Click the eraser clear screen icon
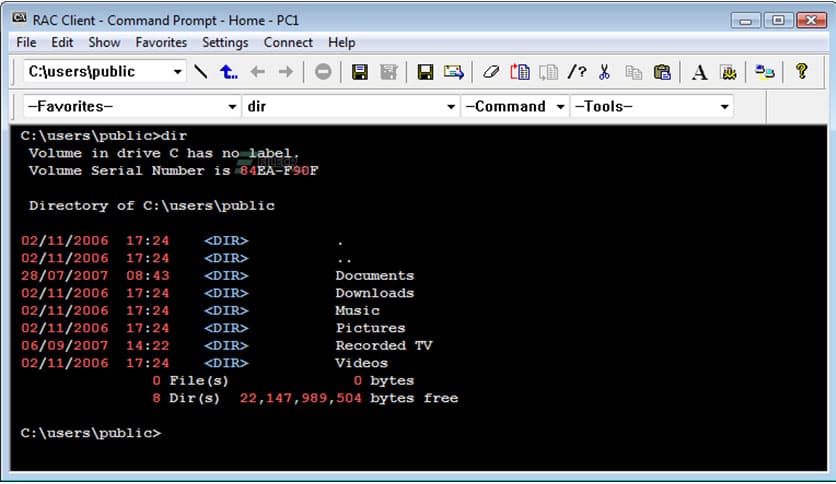This screenshot has width=836, height=484. (x=491, y=71)
